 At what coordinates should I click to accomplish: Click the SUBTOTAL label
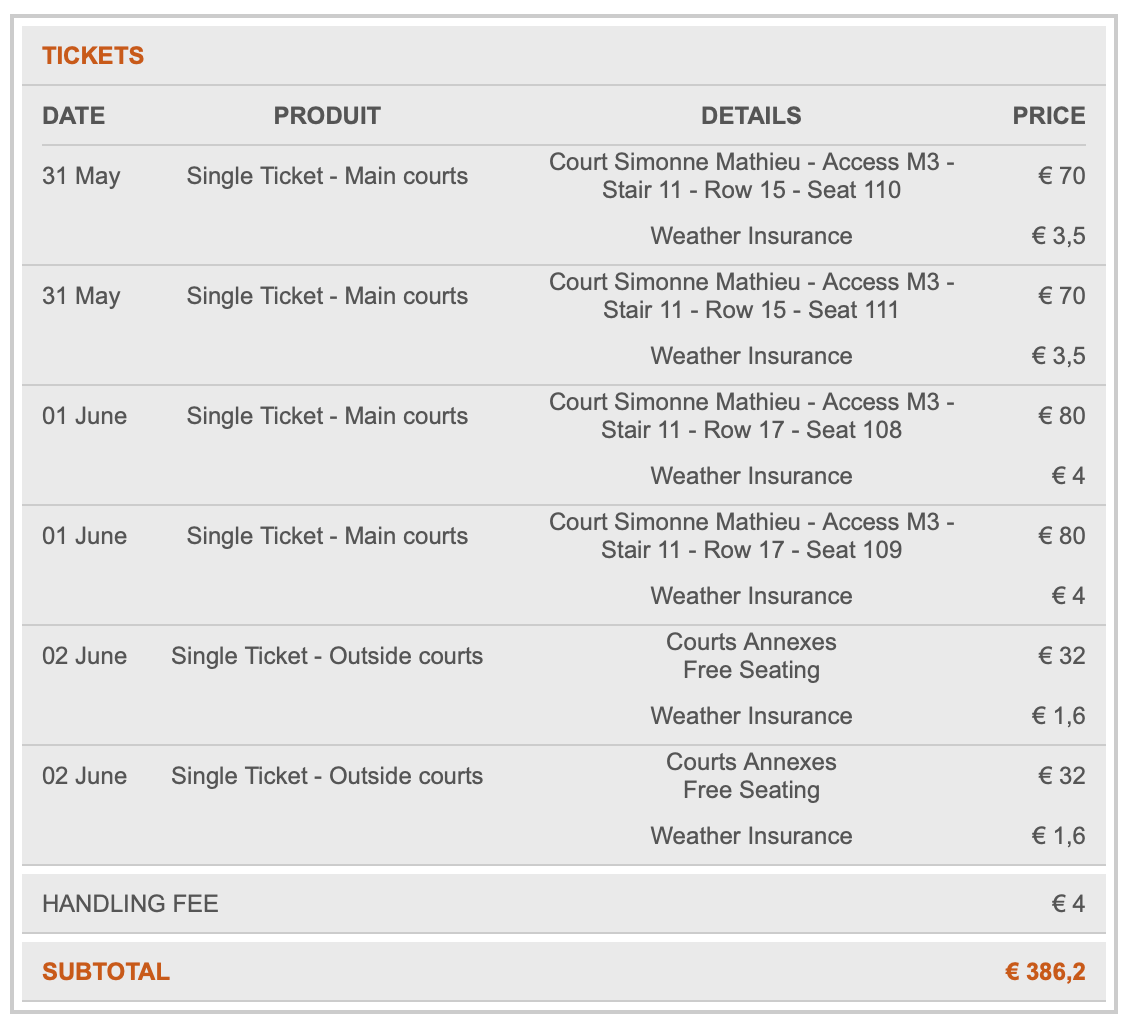(x=106, y=971)
